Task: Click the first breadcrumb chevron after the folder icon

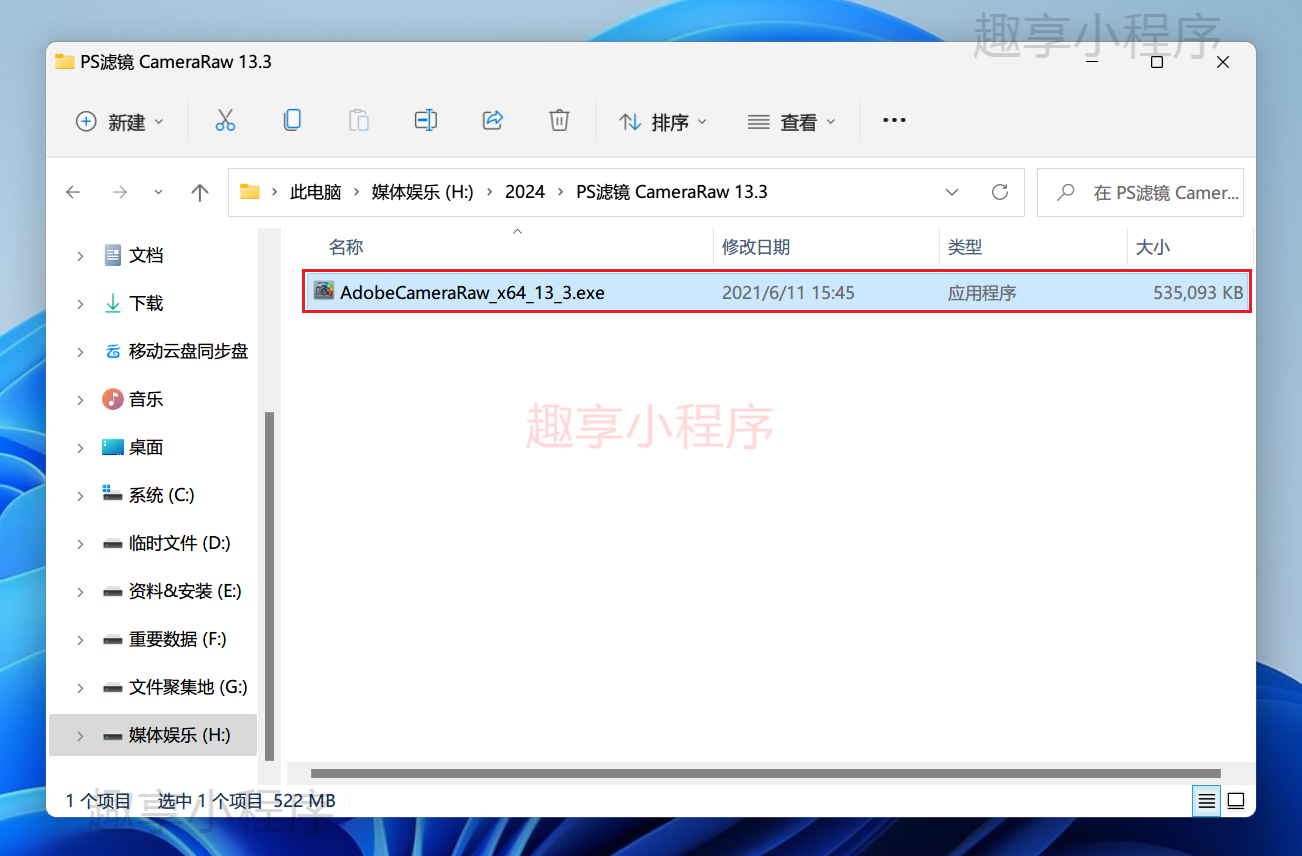Action: 276,192
